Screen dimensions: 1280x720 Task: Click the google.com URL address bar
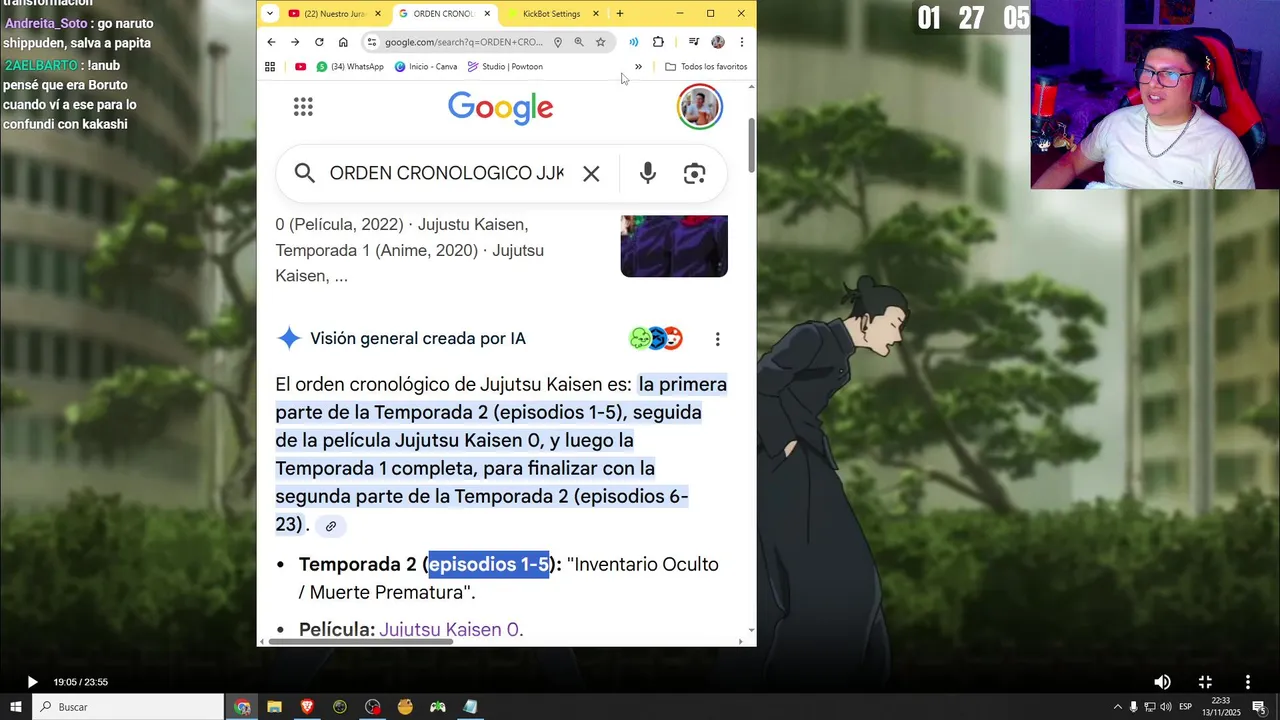coord(464,42)
